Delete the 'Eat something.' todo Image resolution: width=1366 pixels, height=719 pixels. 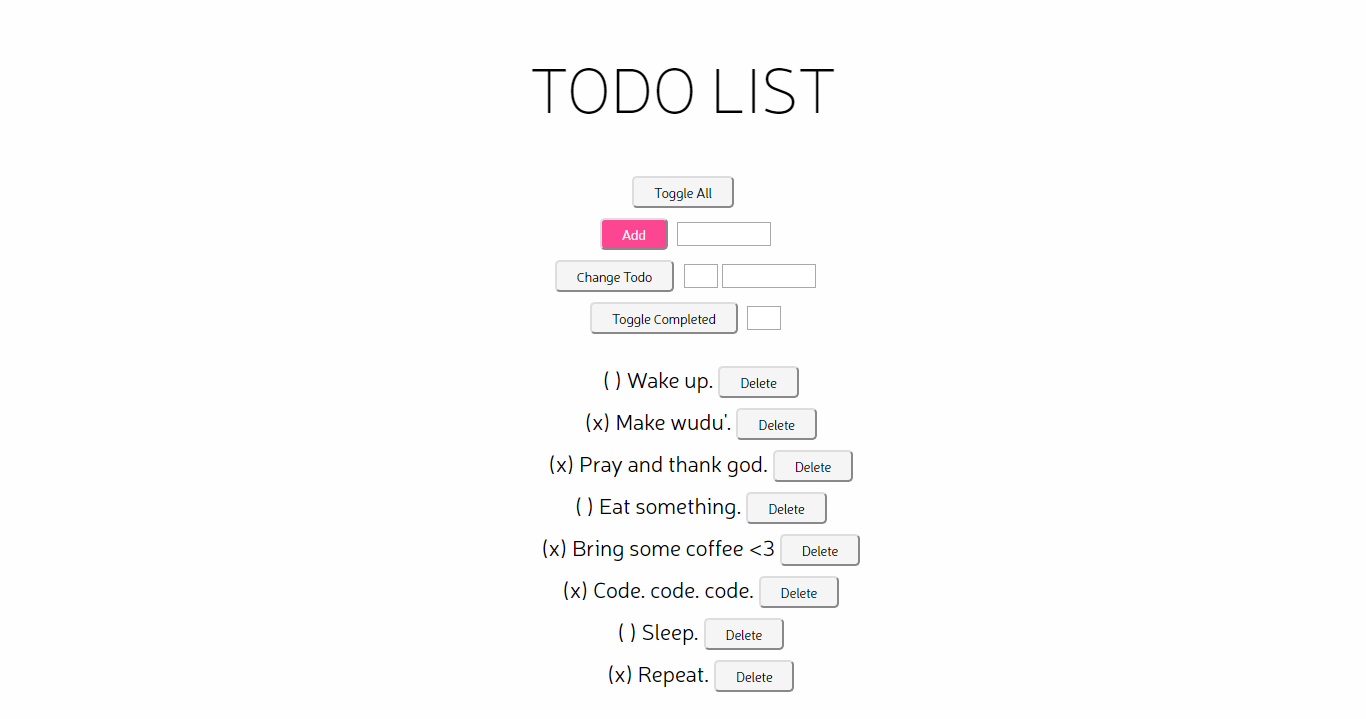pyautogui.click(x=786, y=508)
